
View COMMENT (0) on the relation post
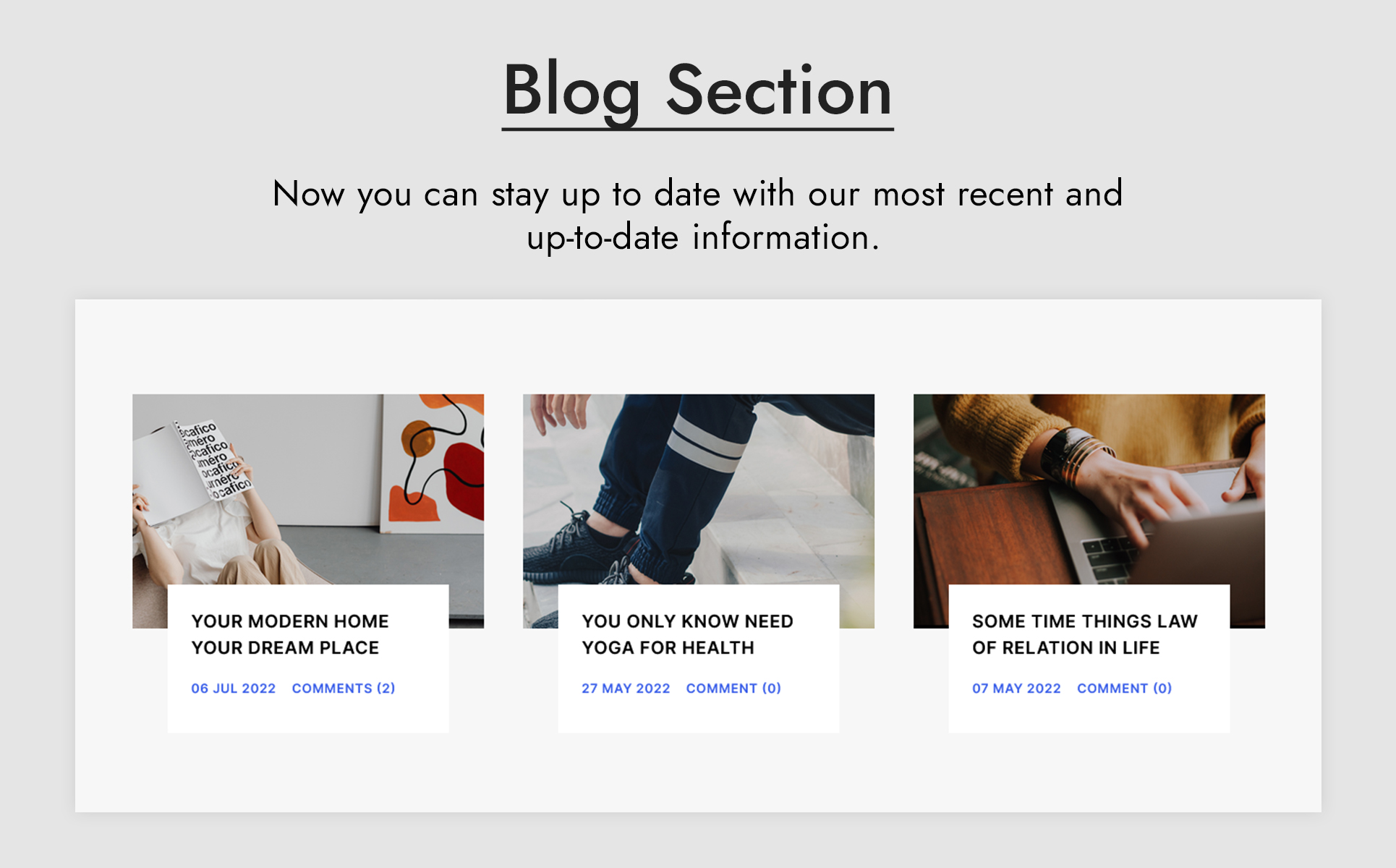pyautogui.click(x=1124, y=689)
